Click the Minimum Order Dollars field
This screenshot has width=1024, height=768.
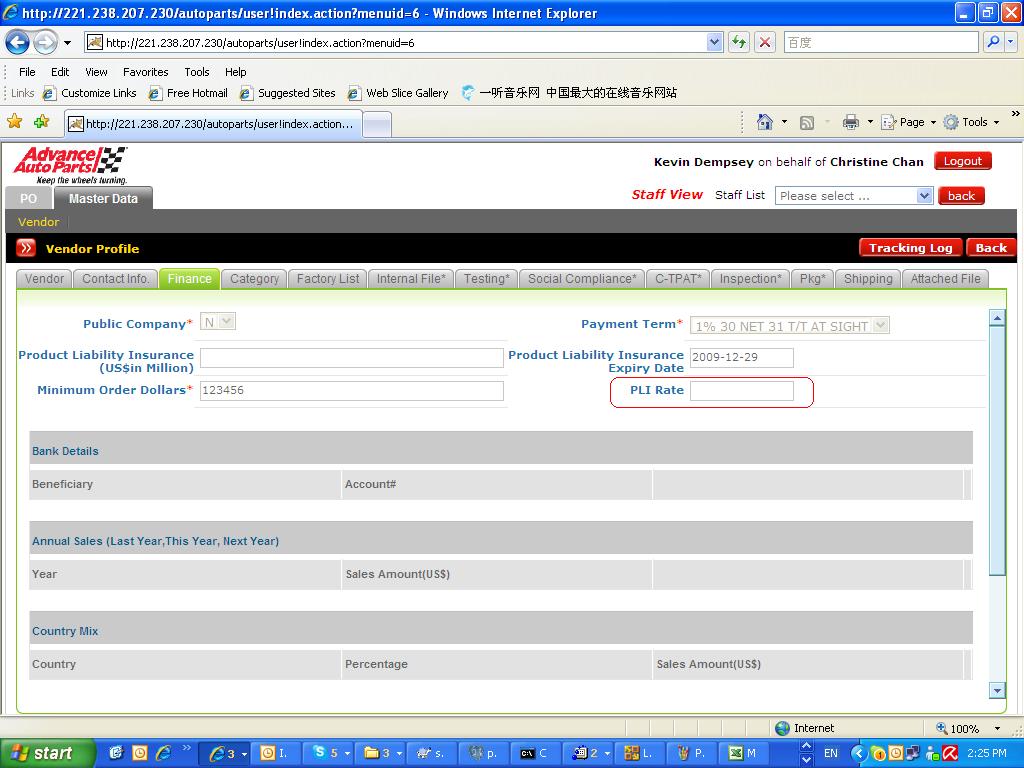click(351, 391)
